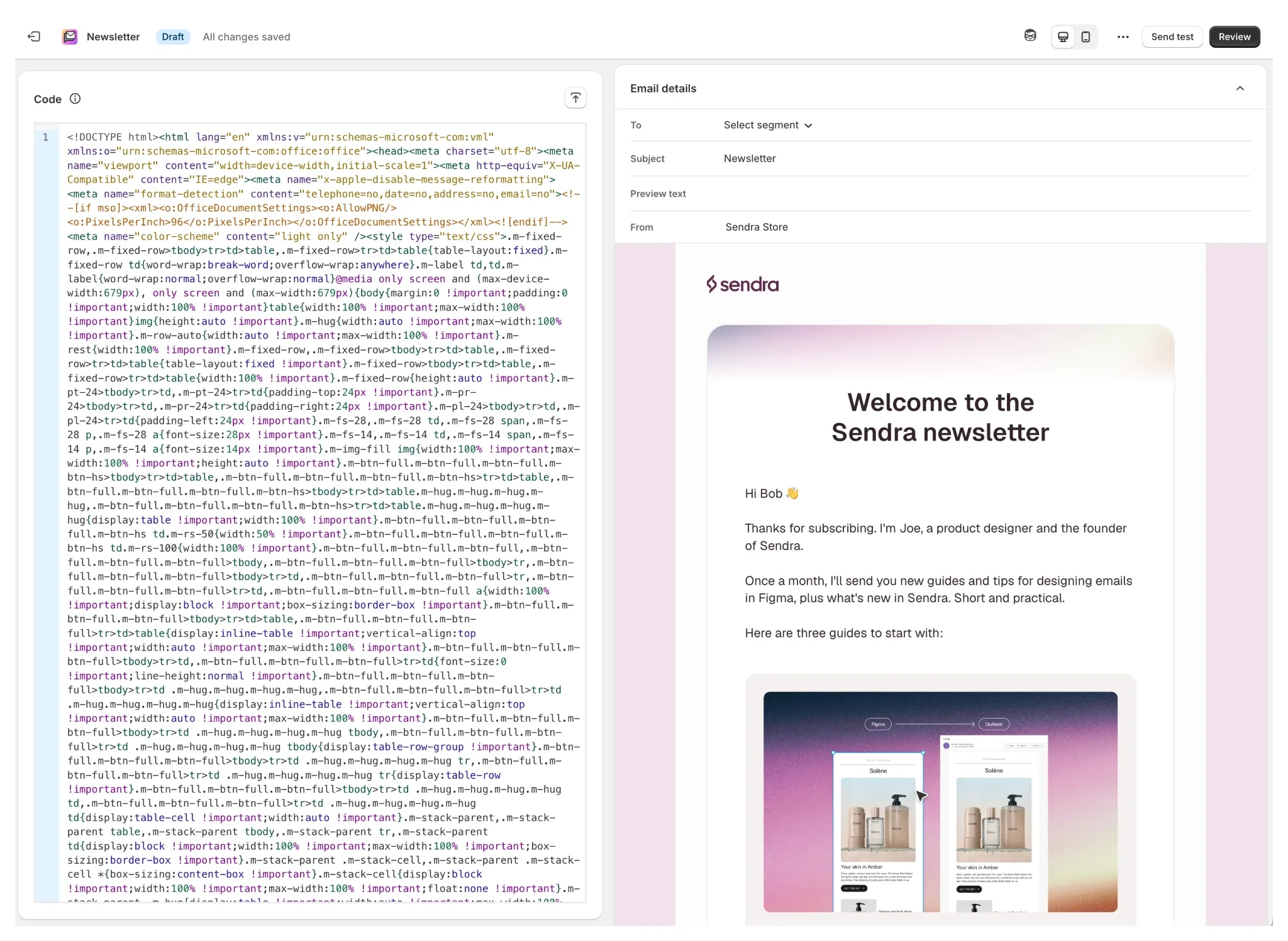1288x941 pixels.
Task: Click the All changes saved text
Action: tap(246, 36)
